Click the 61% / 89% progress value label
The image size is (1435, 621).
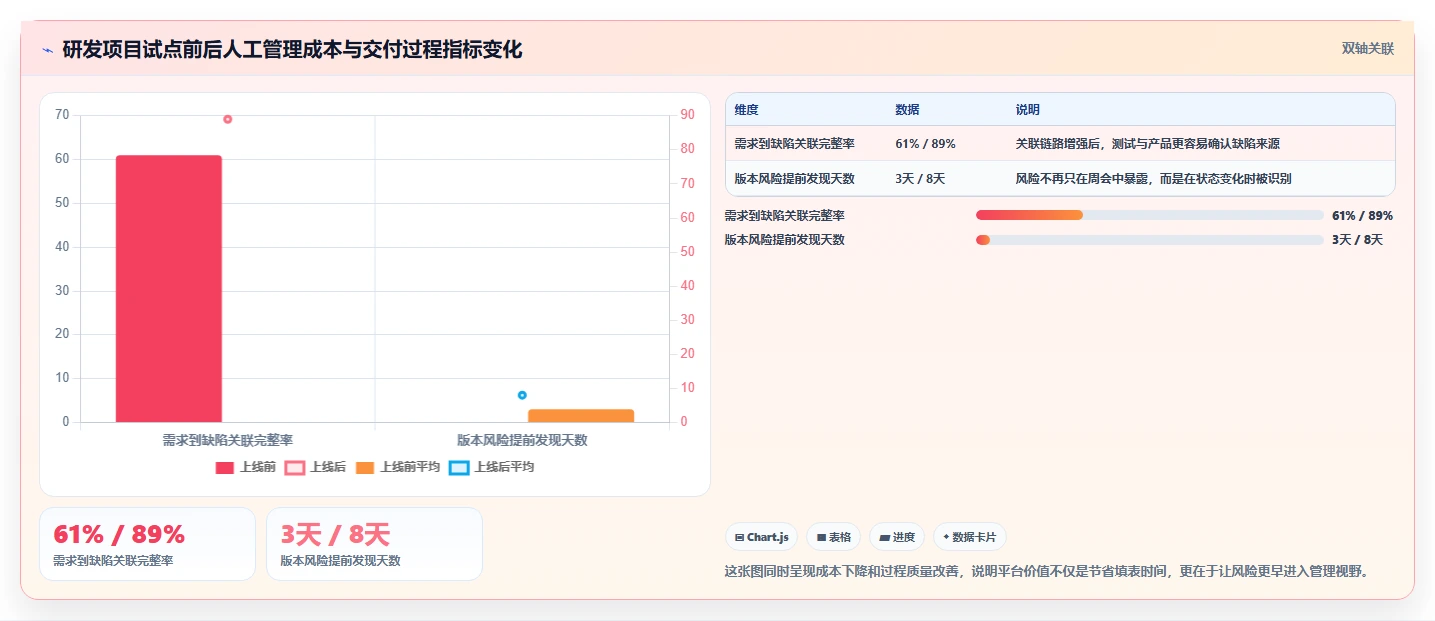tap(1362, 215)
